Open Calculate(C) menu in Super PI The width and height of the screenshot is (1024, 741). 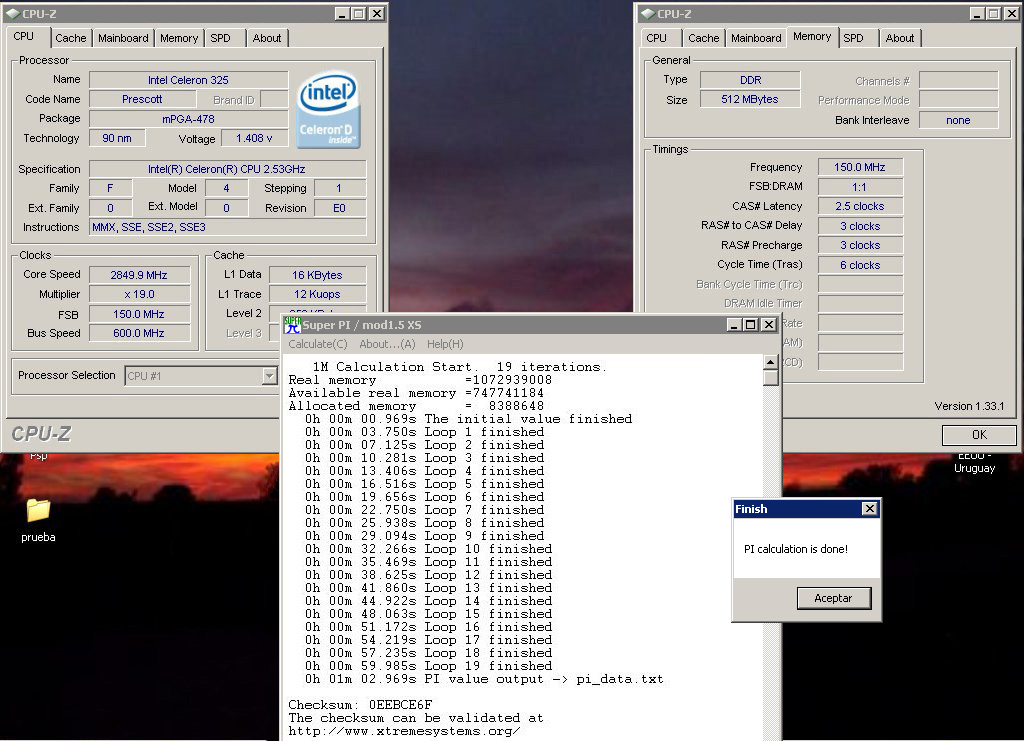coord(318,344)
